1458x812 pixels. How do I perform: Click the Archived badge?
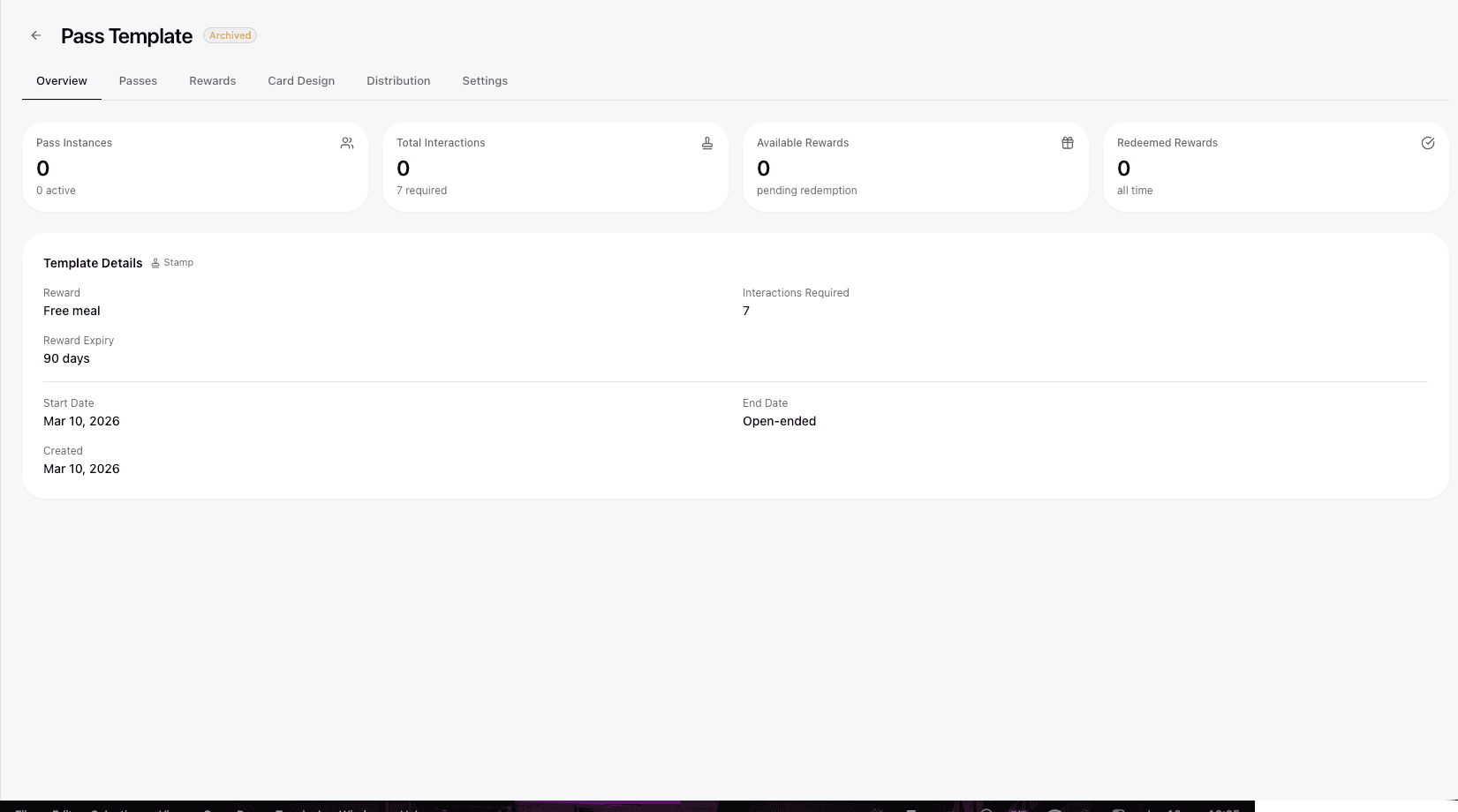(x=230, y=35)
